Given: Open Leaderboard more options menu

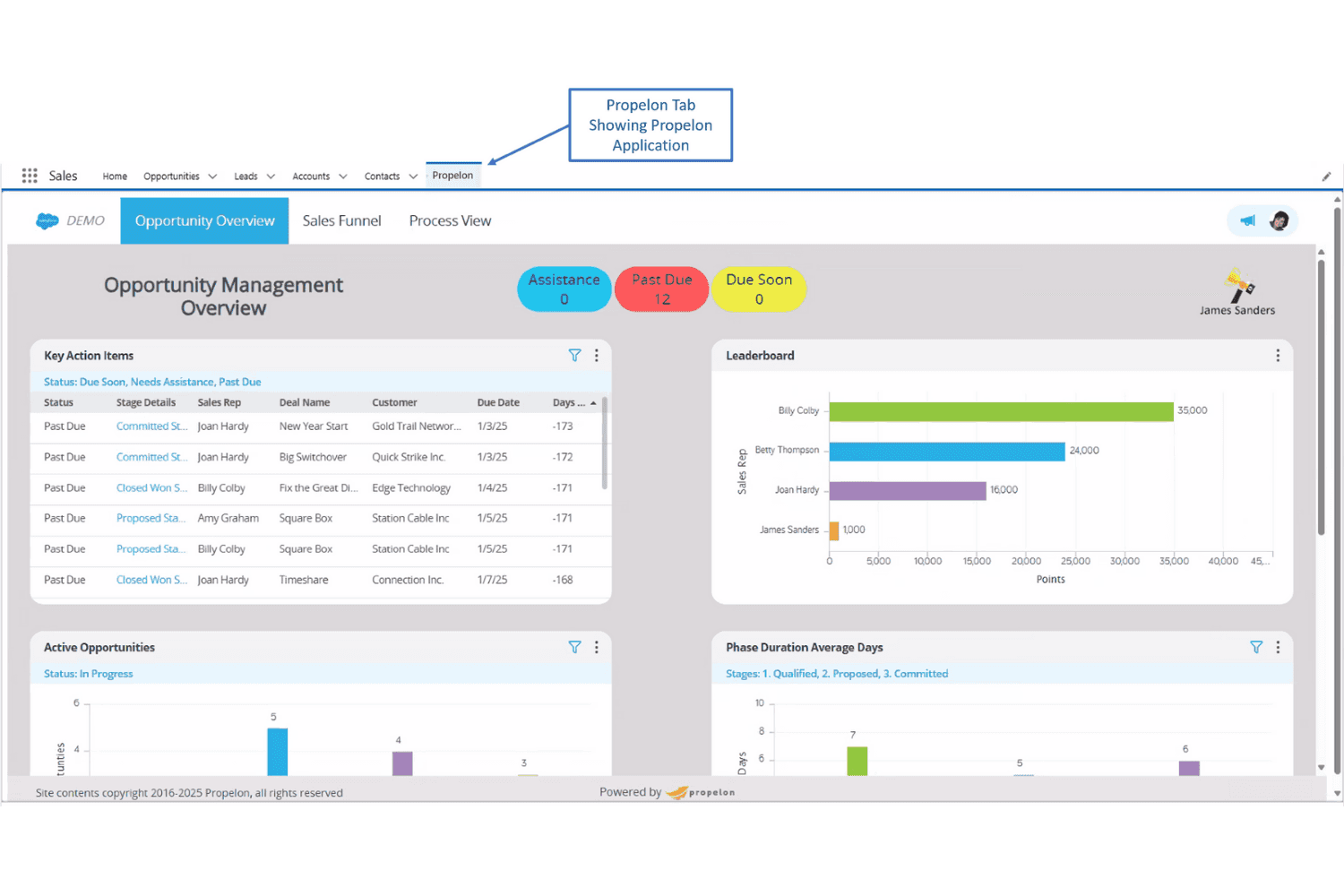Looking at the screenshot, I should pos(1278,356).
